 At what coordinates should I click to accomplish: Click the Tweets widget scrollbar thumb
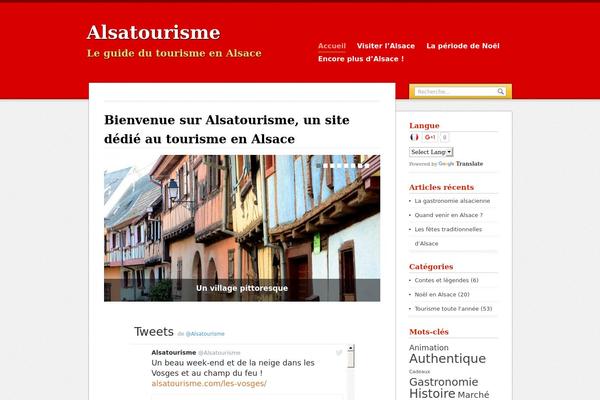[351, 359]
